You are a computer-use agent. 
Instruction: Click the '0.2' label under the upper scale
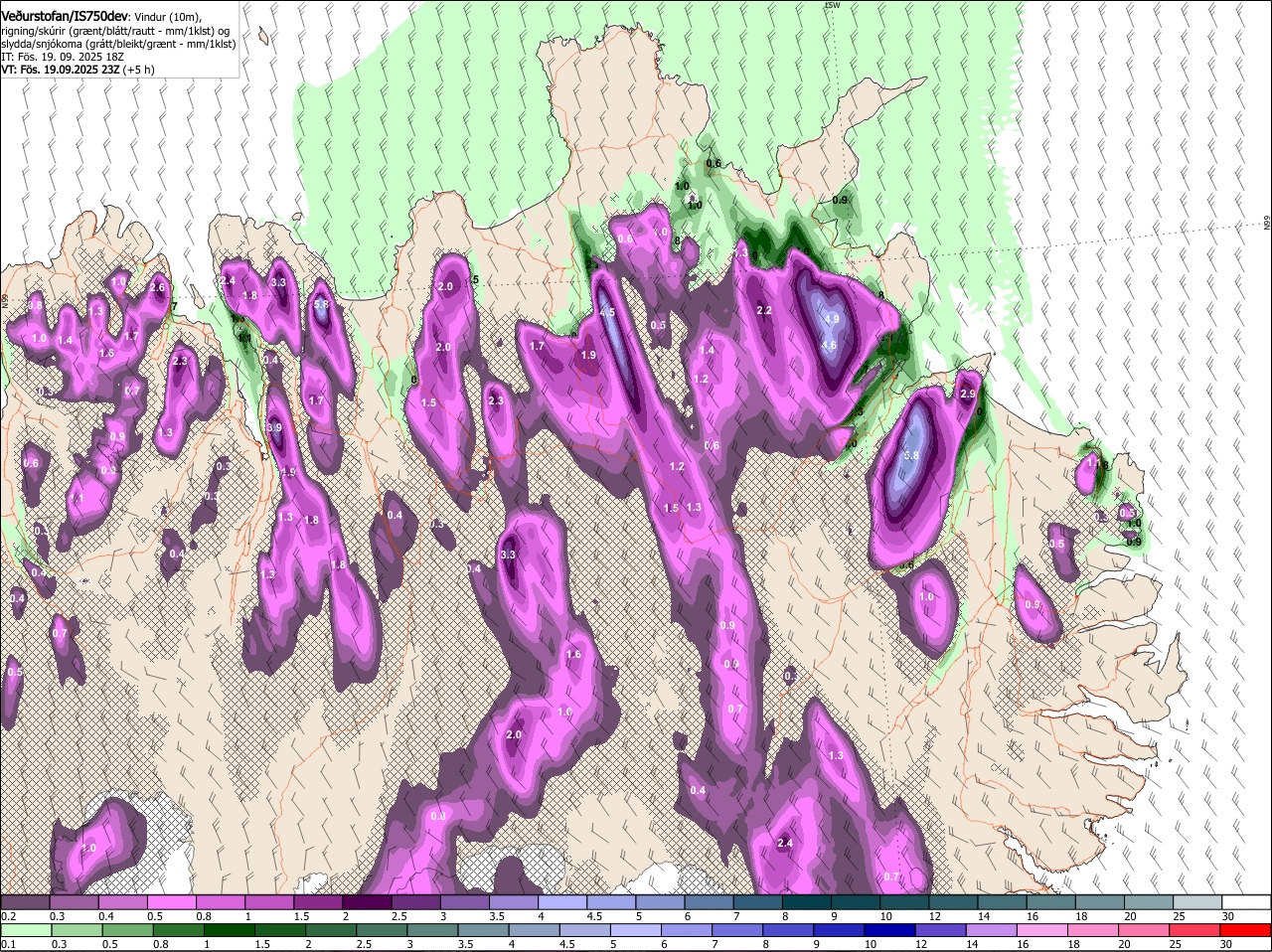click(8, 916)
